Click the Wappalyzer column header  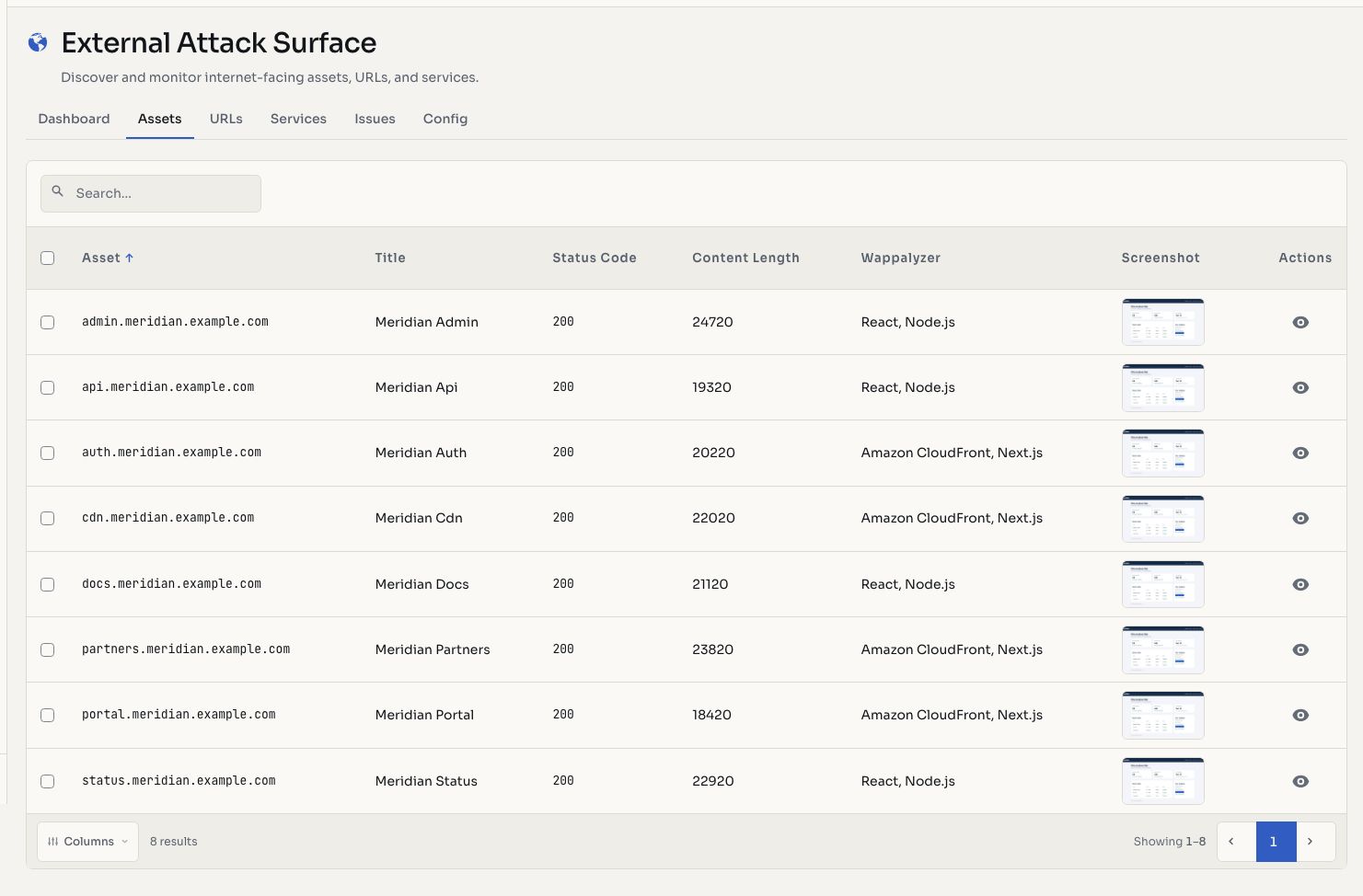(x=901, y=258)
